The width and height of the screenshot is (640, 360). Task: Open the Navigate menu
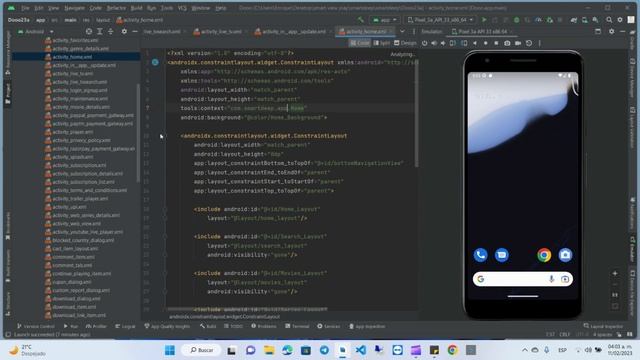pyautogui.click(x=74, y=8)
